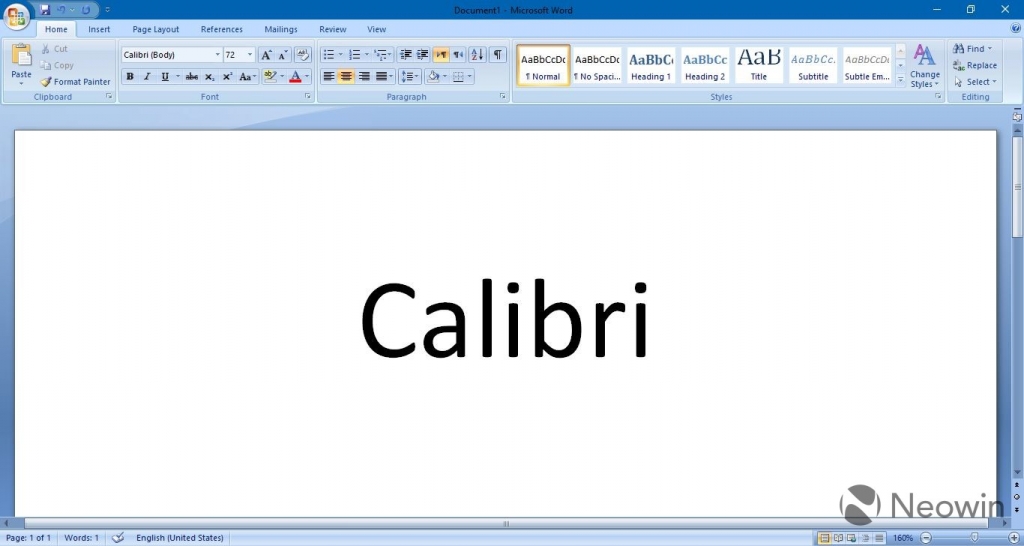Click the Sort A-Z icon
The image size is (1024, 546).
477,55
